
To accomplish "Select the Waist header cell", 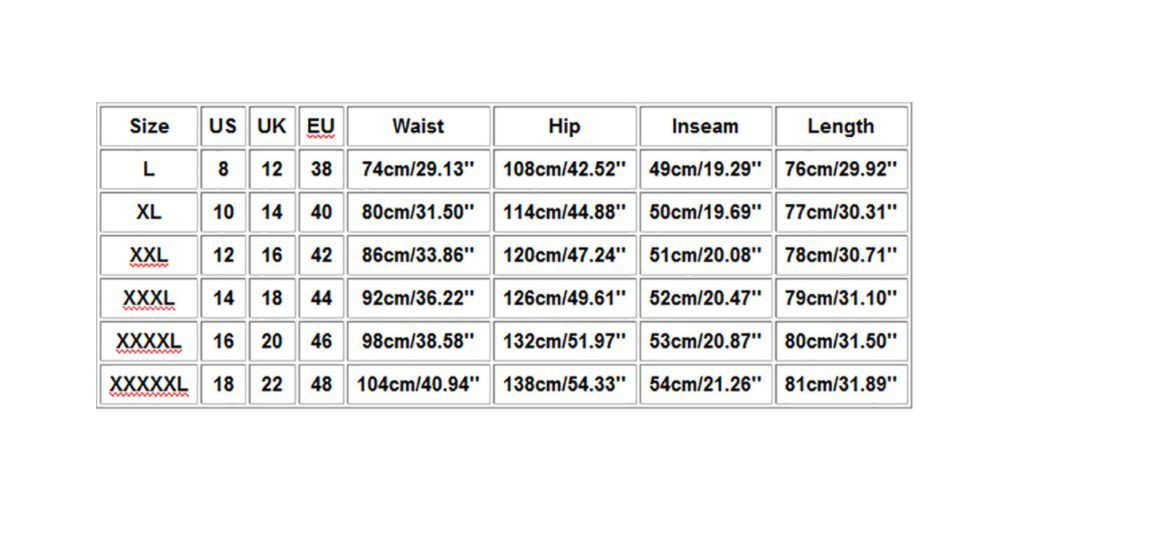I will pyautogui.click(x=419, y=126).
